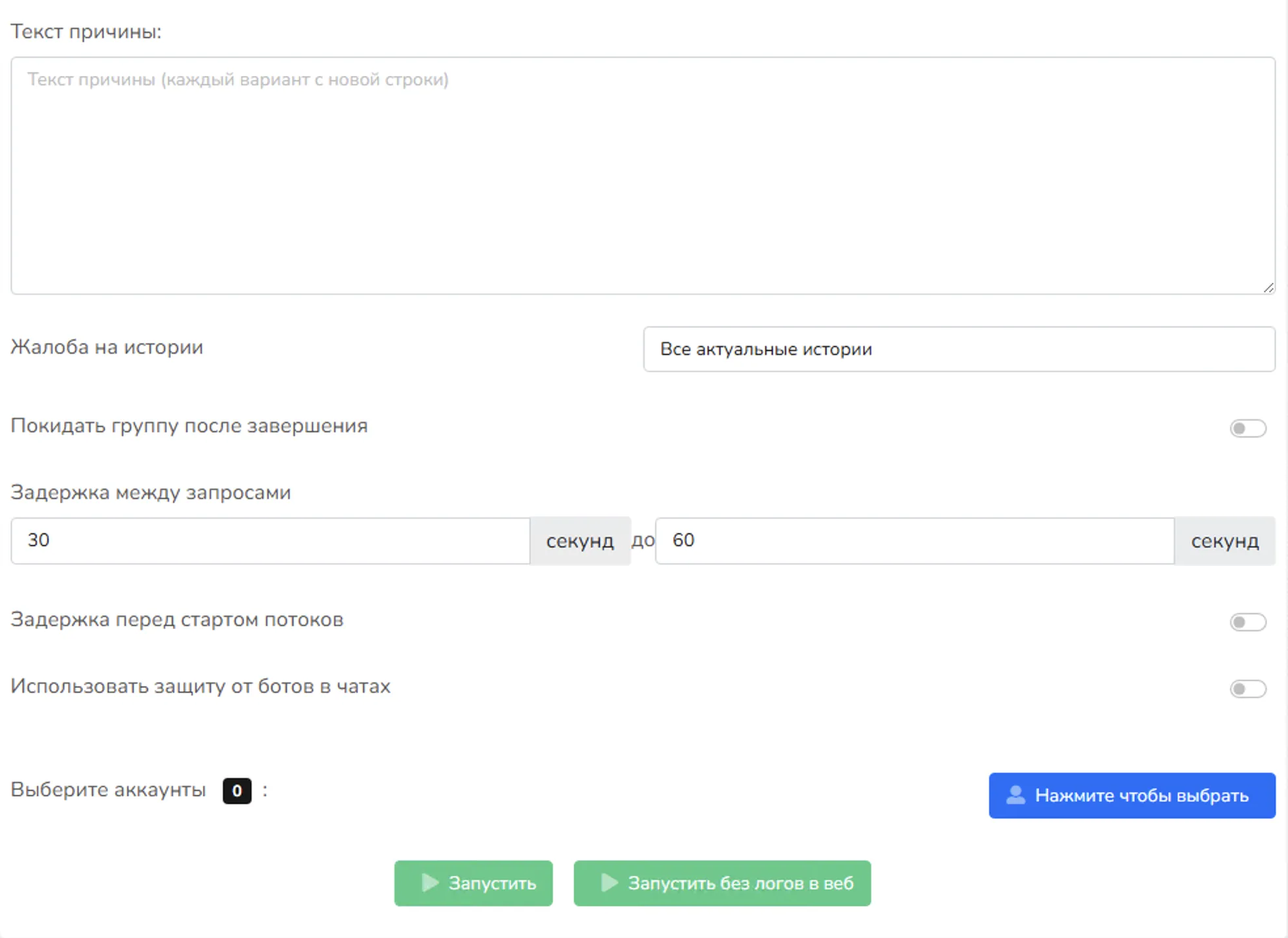Select the minimum delay field showing 30

point(270,540)
